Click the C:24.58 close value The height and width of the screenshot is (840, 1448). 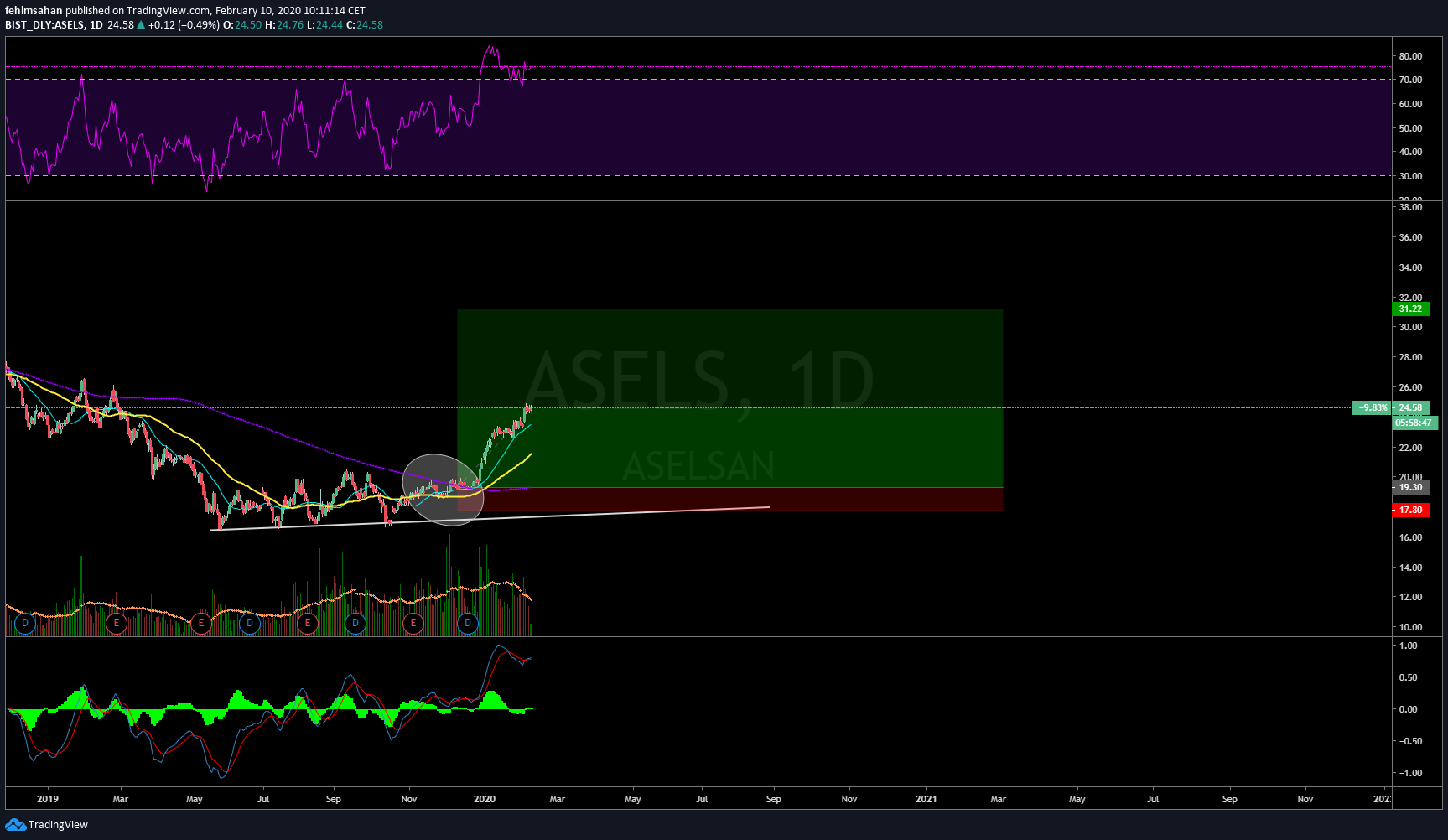[x=365, y=25]
